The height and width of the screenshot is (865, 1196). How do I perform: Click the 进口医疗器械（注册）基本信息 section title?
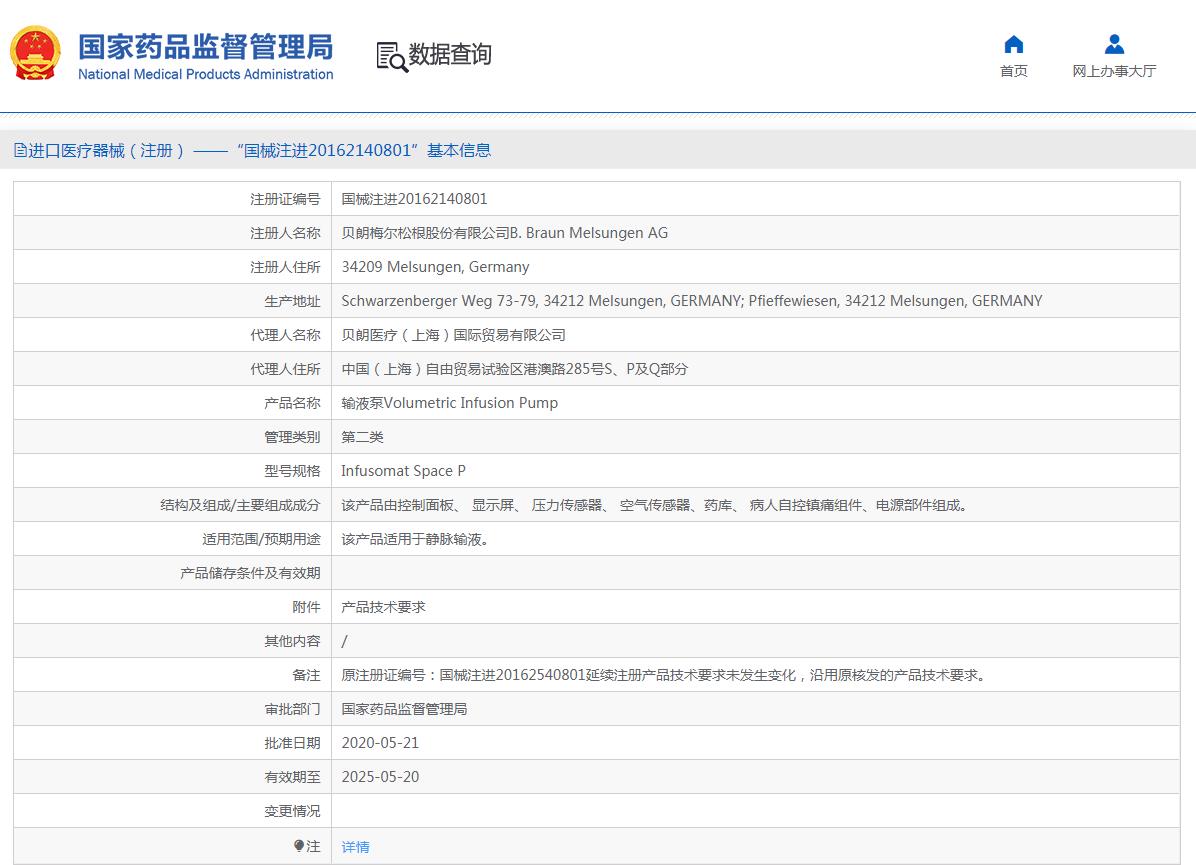click(259, 150)
